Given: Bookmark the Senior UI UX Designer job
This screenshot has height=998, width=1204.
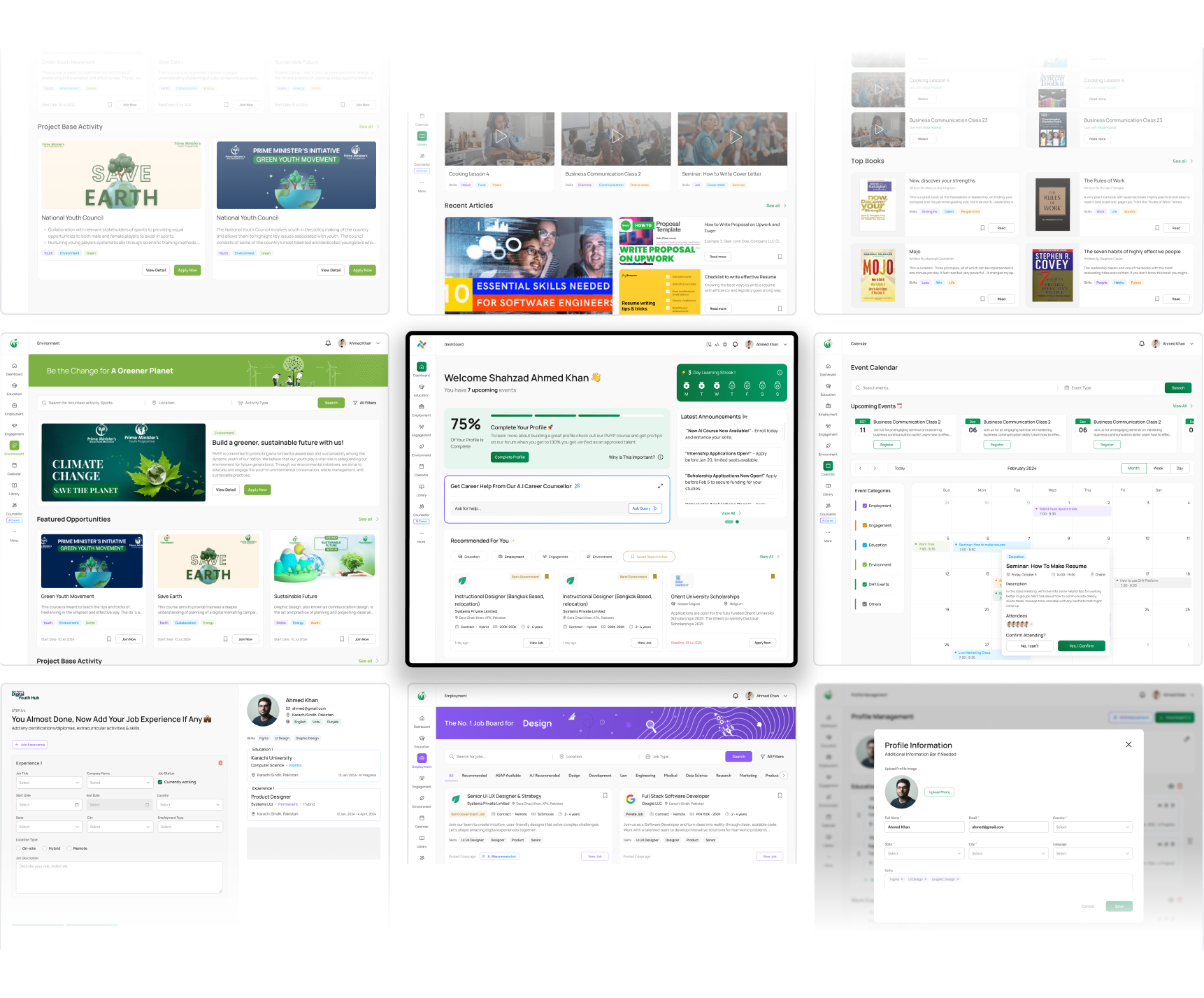Looking at the screenshot, I should pyautogui.click(x=605, y=796).
